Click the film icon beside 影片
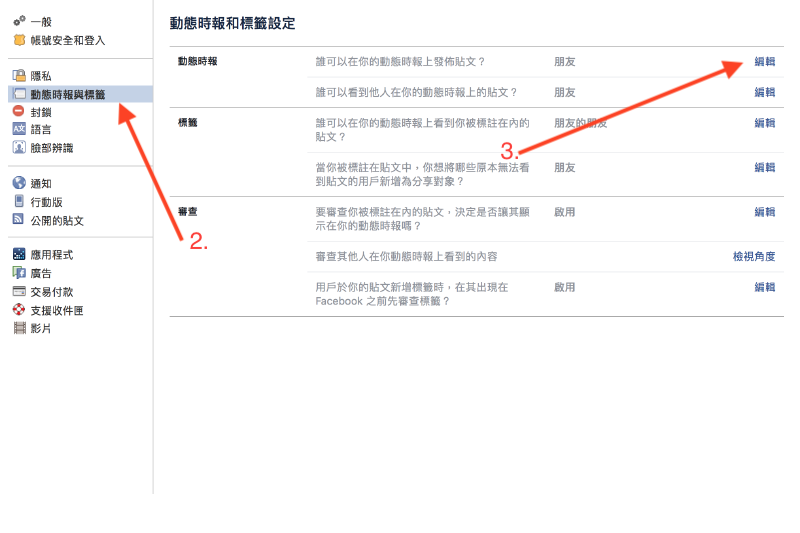 point(19,328)
